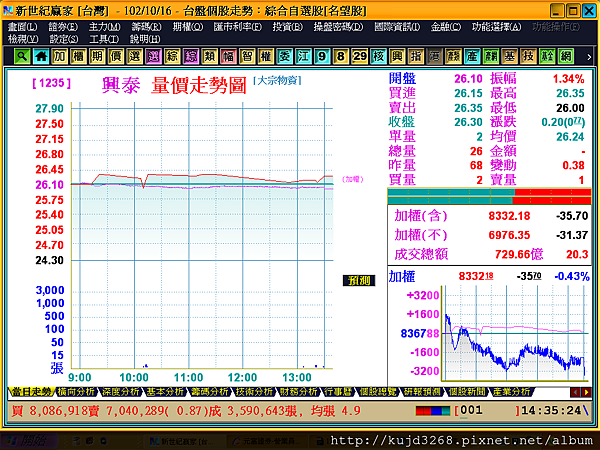Viewport: 600px width, 450px height.
Task: Open the 證券(E) menu
Action: 63,27
